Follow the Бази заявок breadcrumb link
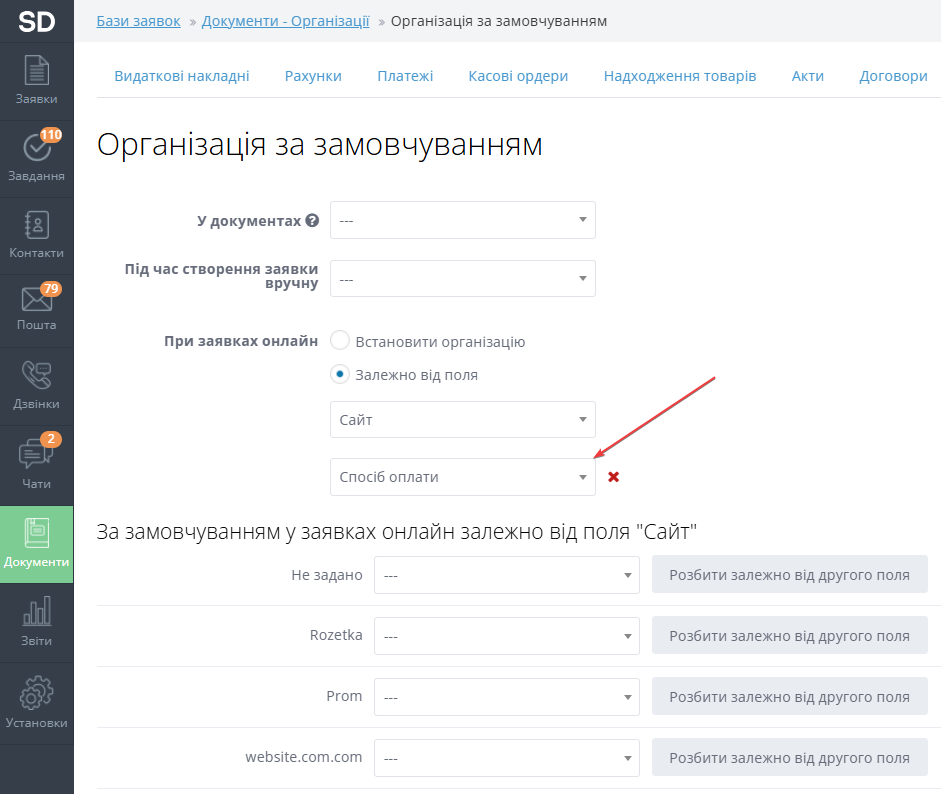Viewport: 941px width, 794px height. (x=138, y=21)
